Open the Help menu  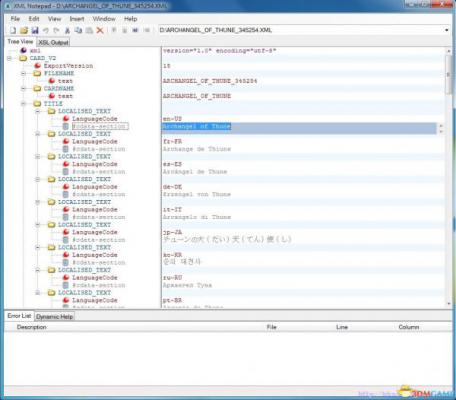pos(131,19)
